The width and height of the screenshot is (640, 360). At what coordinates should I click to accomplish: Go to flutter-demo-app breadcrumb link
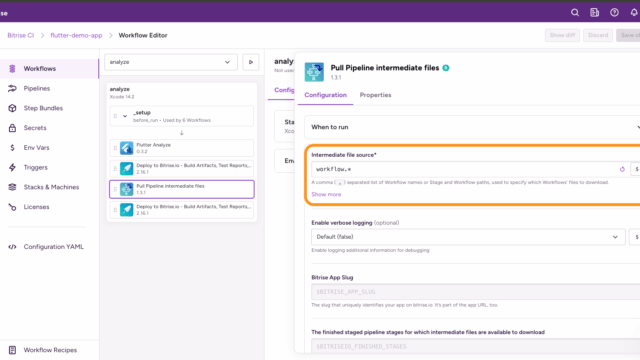coord(76,35)
